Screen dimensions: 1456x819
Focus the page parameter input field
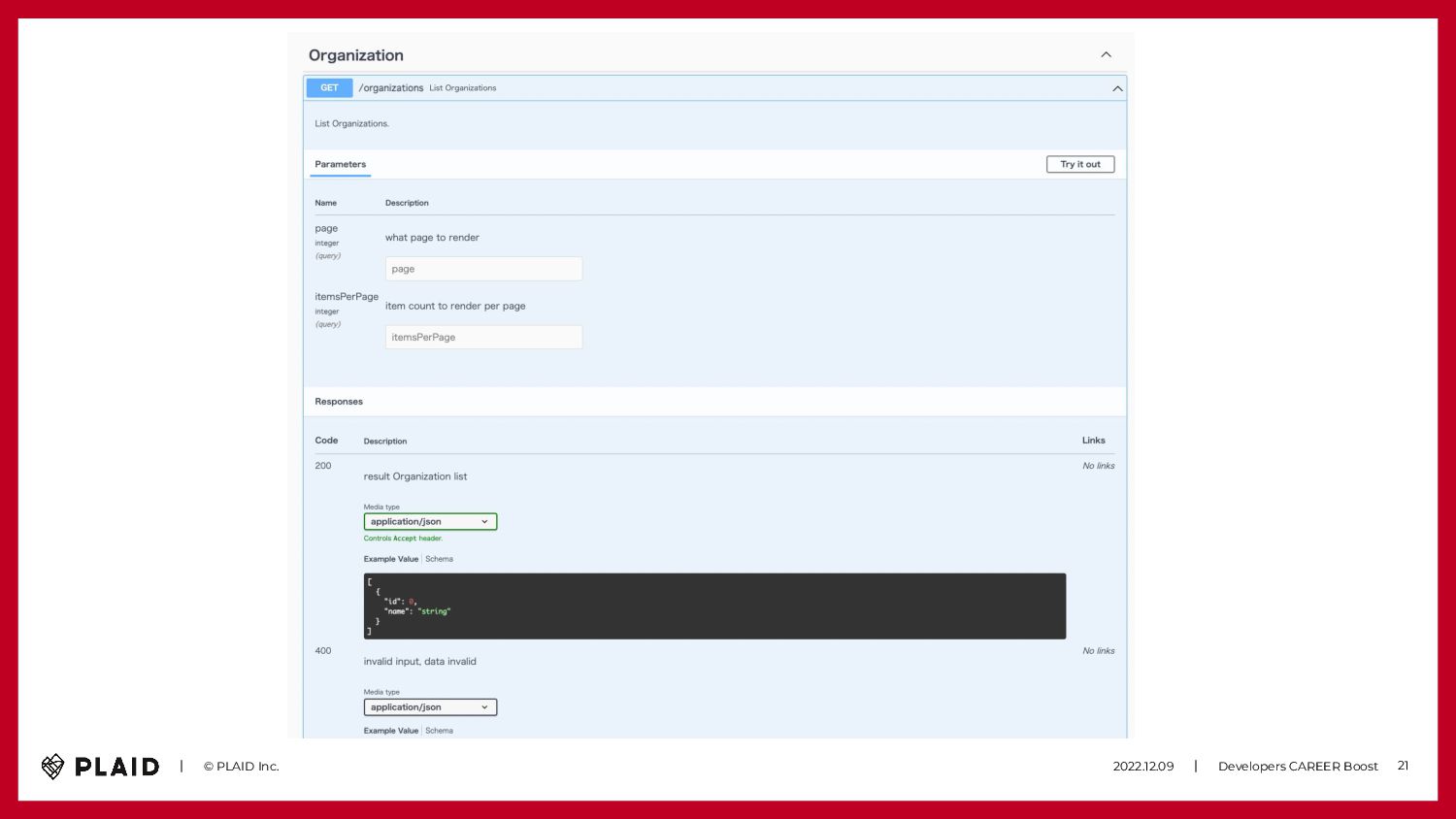pyautogui.click(x=483, y=269)
